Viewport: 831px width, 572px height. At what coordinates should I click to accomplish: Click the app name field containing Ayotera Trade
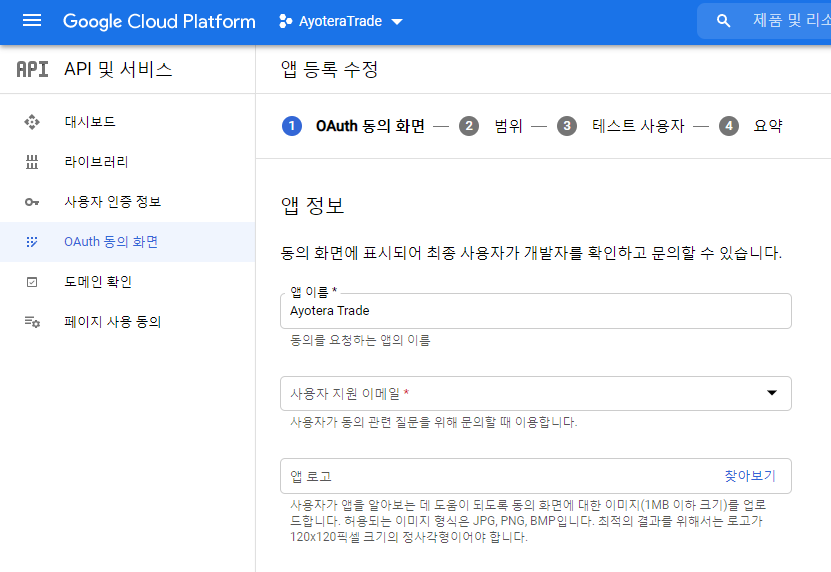point(536,311)
